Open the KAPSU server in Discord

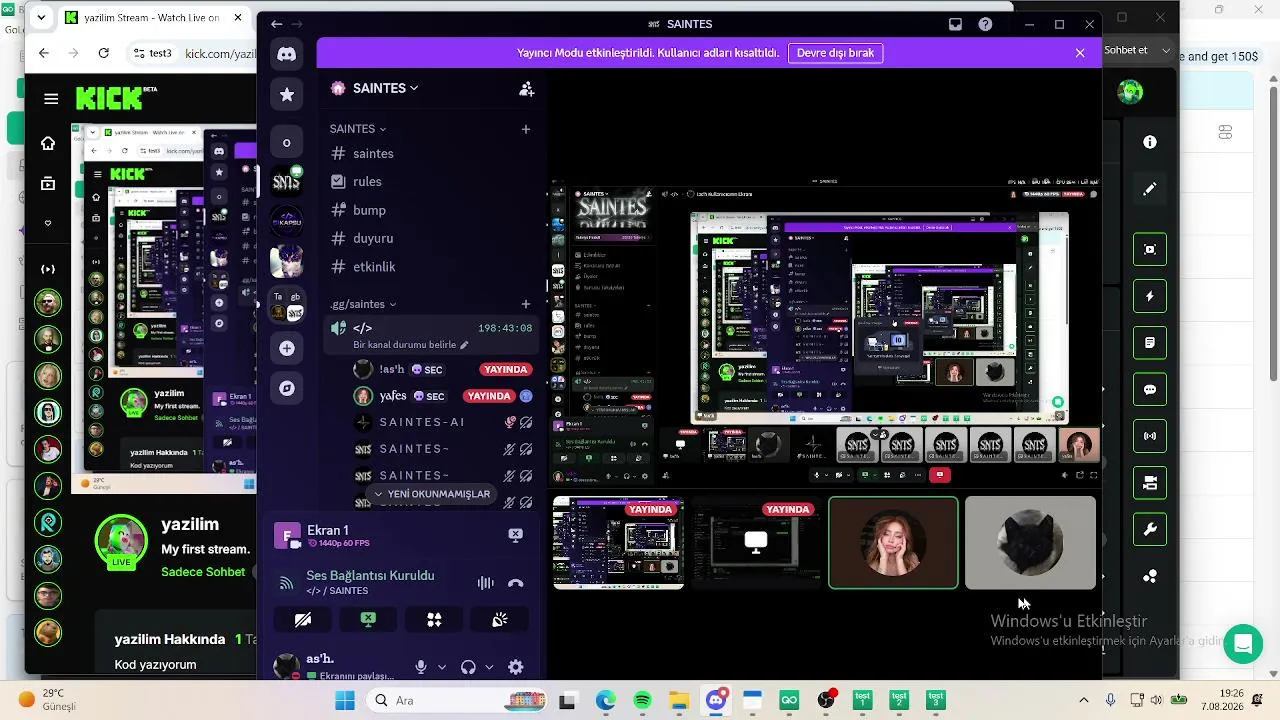click(x=287, y=220)
